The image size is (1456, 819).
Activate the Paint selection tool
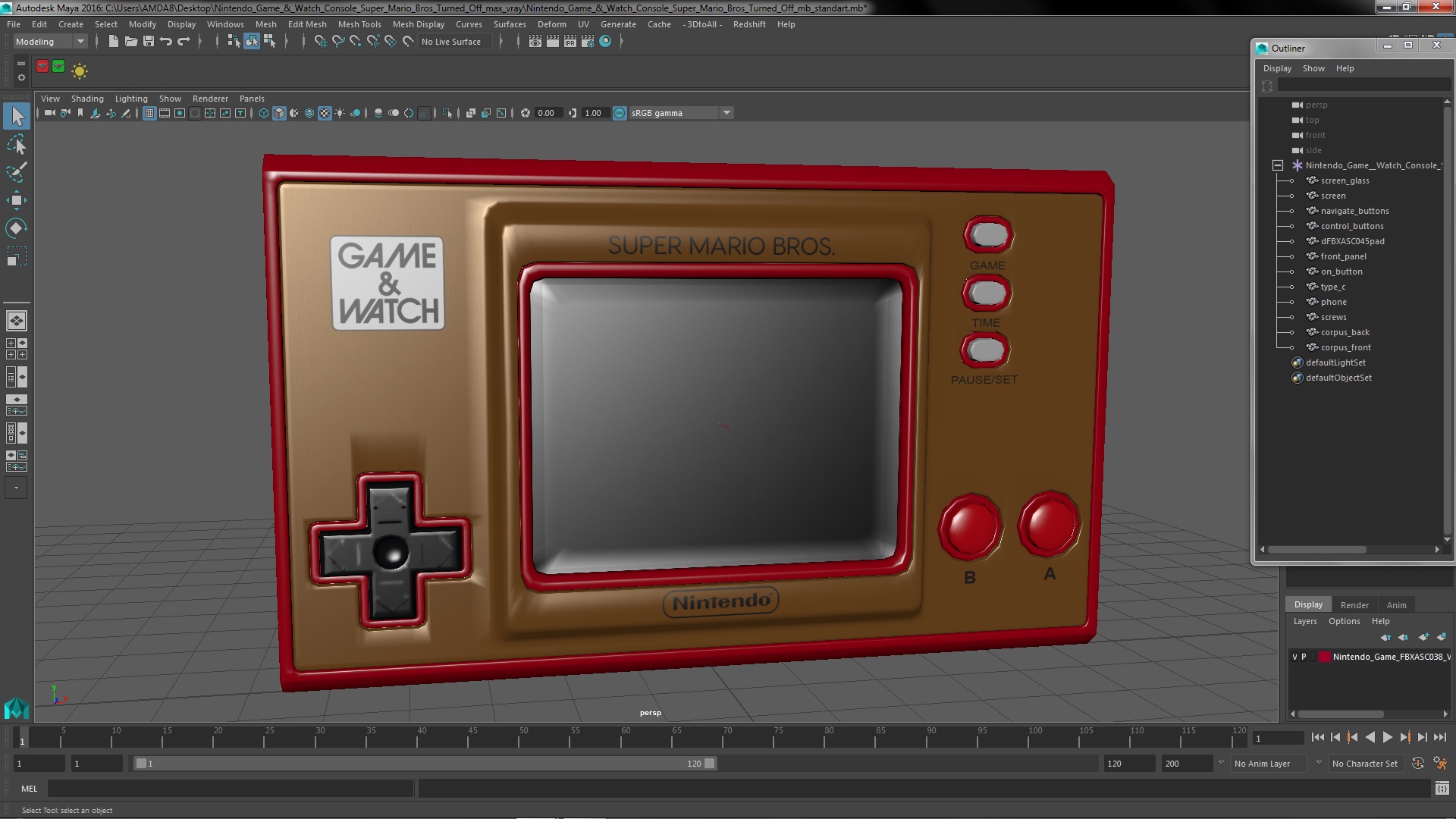(x=17, y=172)
